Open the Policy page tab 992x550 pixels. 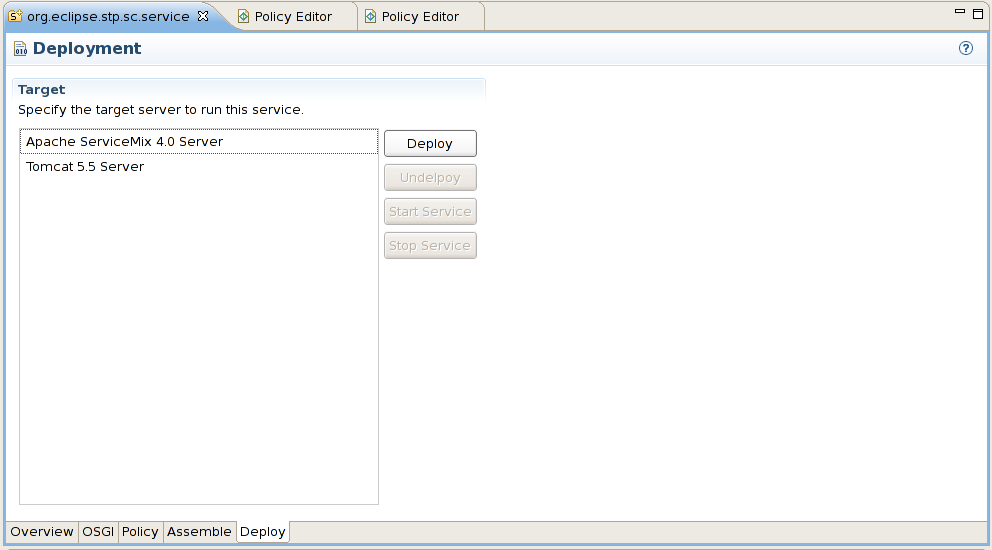(x=140, y=532)
